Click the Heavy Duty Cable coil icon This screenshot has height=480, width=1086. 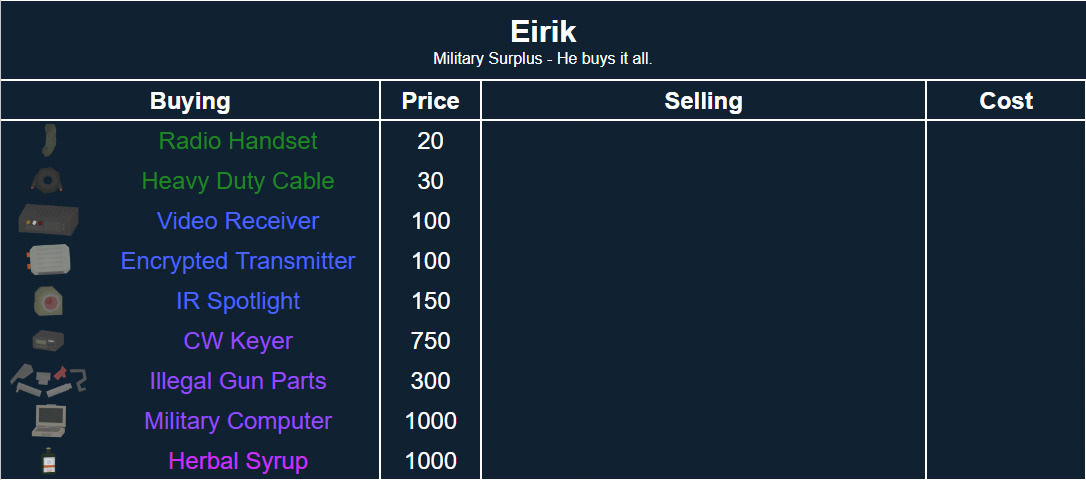click(x=48, y=181)
